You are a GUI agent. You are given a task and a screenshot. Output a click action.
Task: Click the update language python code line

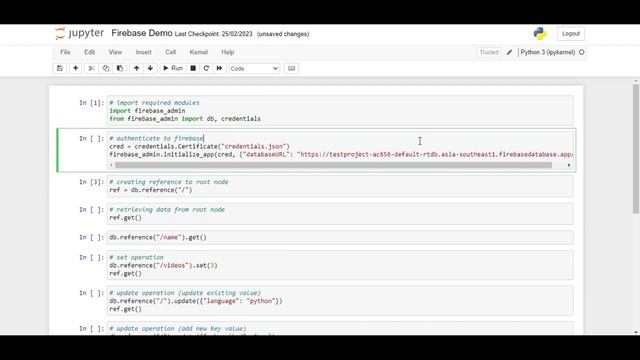(x=196, y=301)
